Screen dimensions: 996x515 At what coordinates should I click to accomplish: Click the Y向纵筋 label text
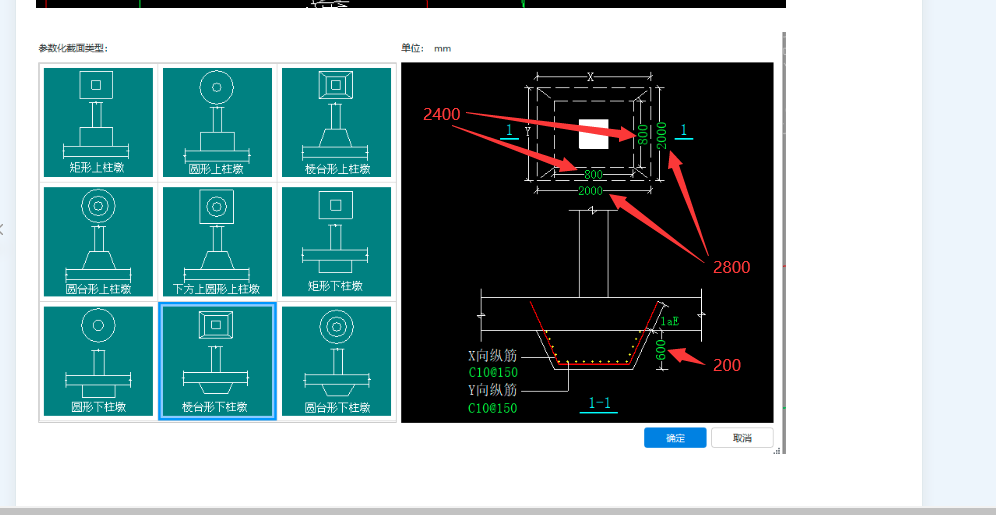pos(493,389)
